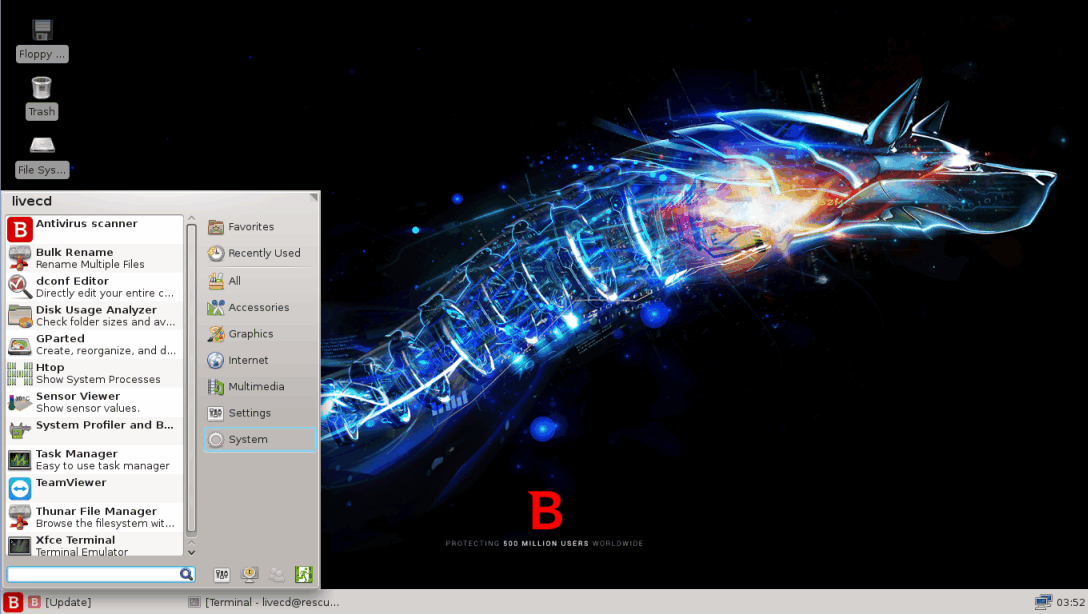Click the green log out icon
The width and height of the screenshot is (1088, 614).
click(303, 574)
